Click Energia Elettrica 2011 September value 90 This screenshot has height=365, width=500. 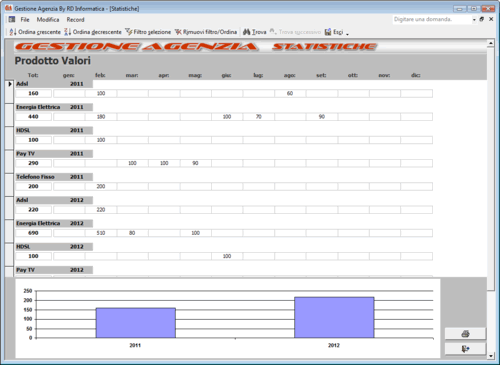[322, 117]
